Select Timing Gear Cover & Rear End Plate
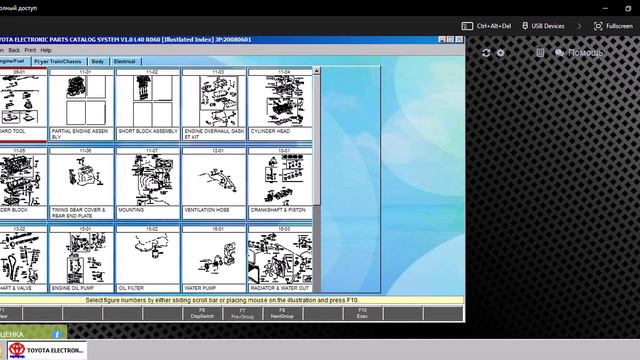Screen dimensions: 640x360 81,184
